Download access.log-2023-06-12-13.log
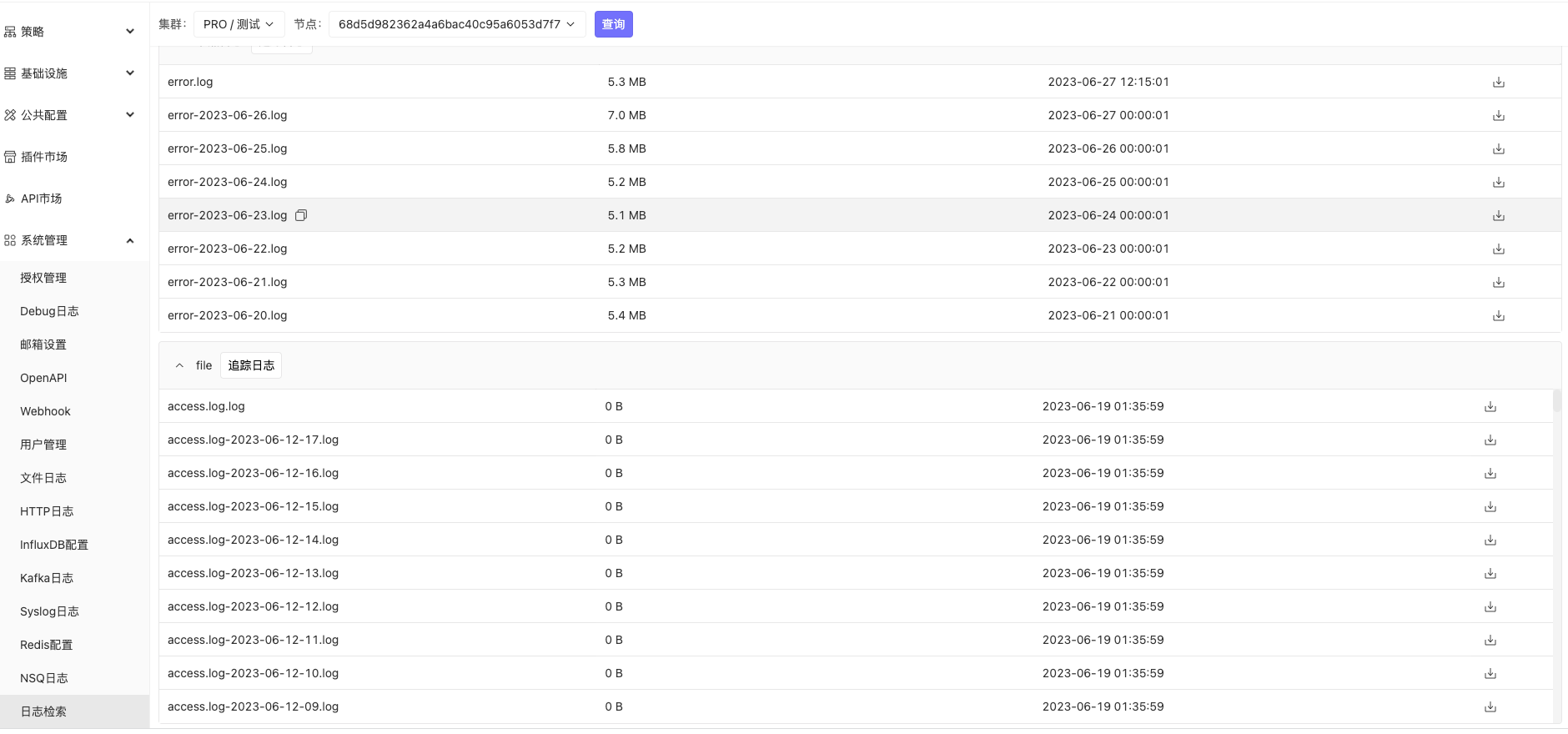The image size is (1568, 734). pyautogui.click(x=1490, y=573)
